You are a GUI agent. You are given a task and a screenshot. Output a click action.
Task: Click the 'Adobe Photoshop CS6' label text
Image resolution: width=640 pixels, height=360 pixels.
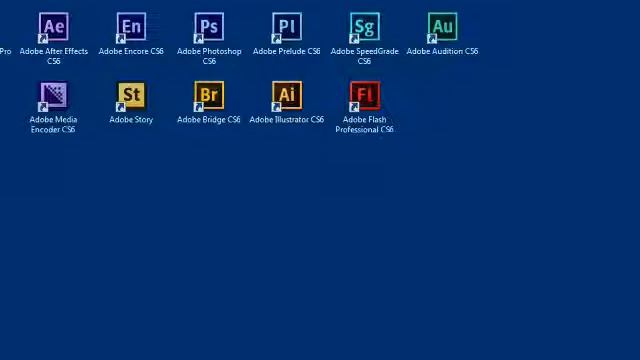[209, 56]
